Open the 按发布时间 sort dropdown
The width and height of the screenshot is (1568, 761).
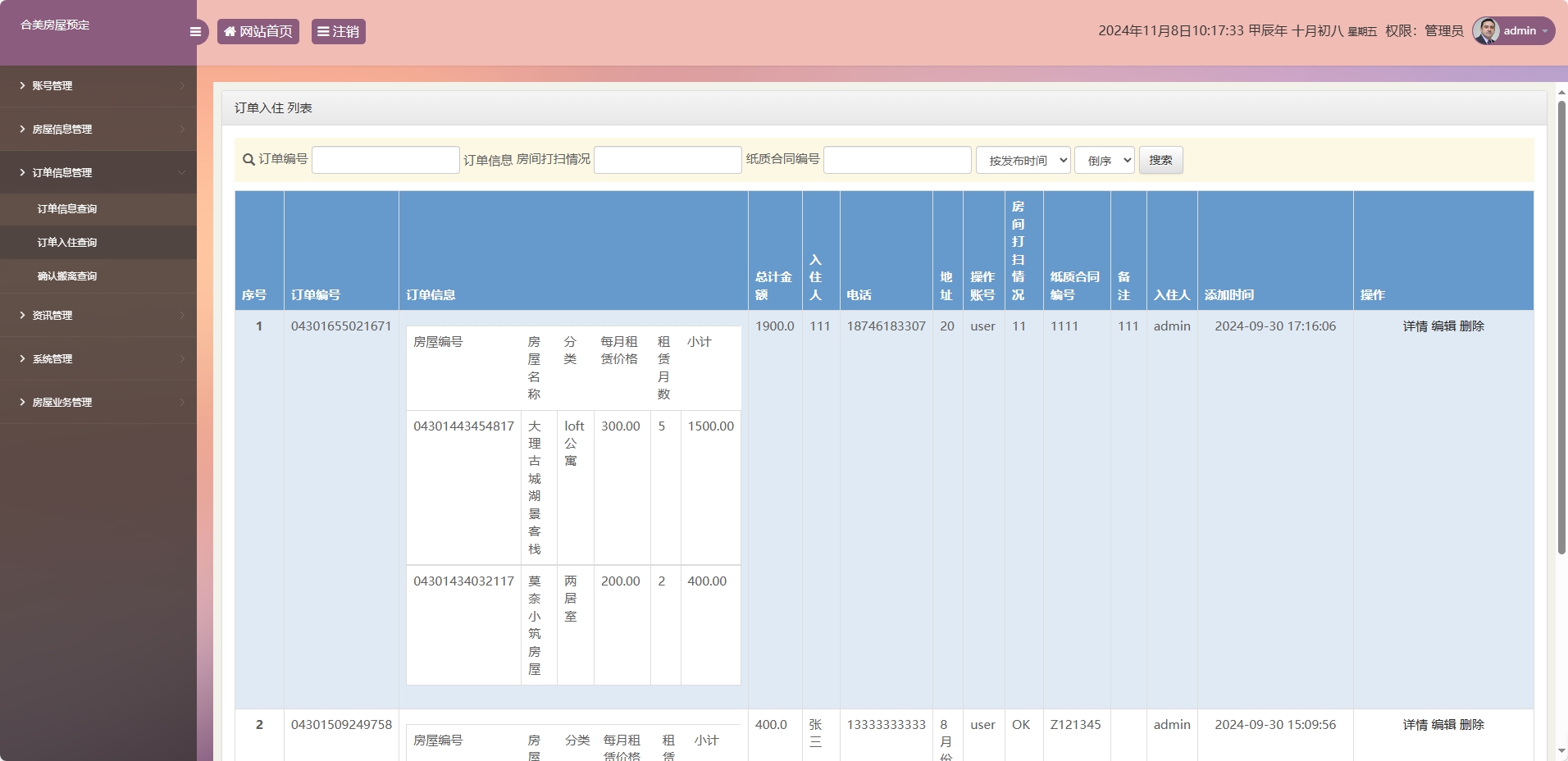tap(1022, 160)
